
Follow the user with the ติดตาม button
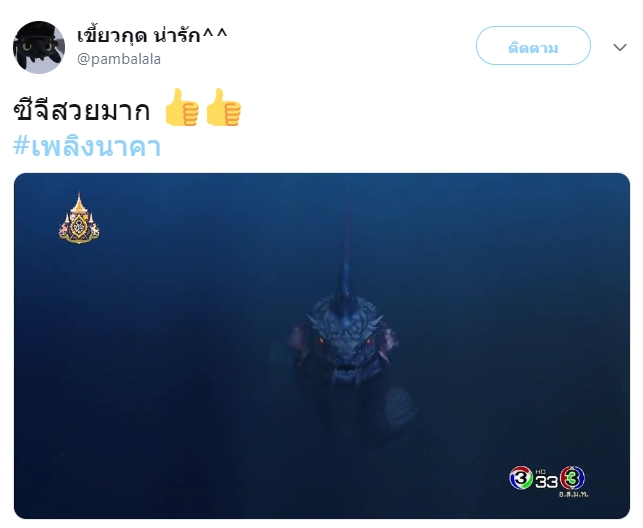tap(533, 46)
